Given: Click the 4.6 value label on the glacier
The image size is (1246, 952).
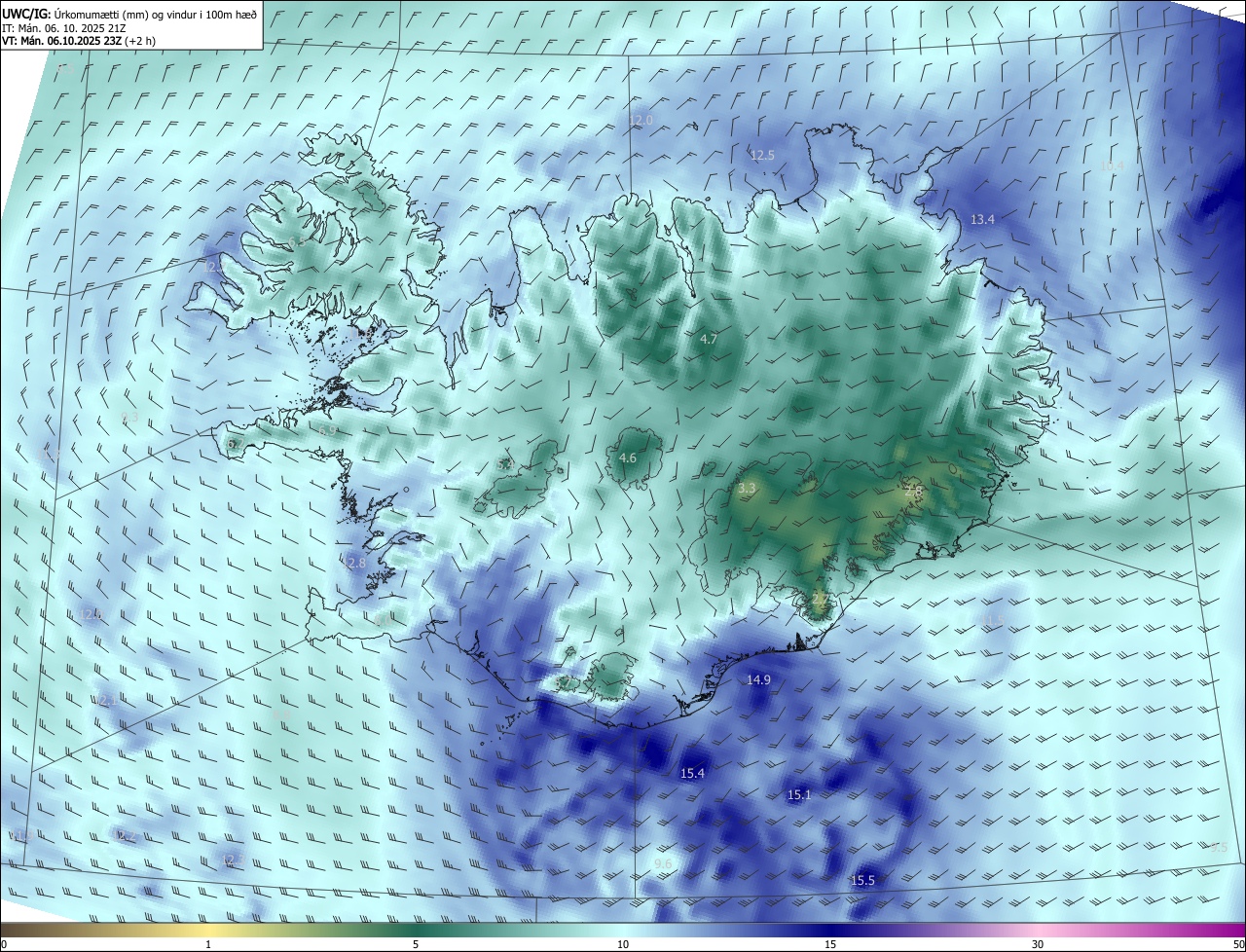Looking at the screenshot, I should tap(628, 458).
